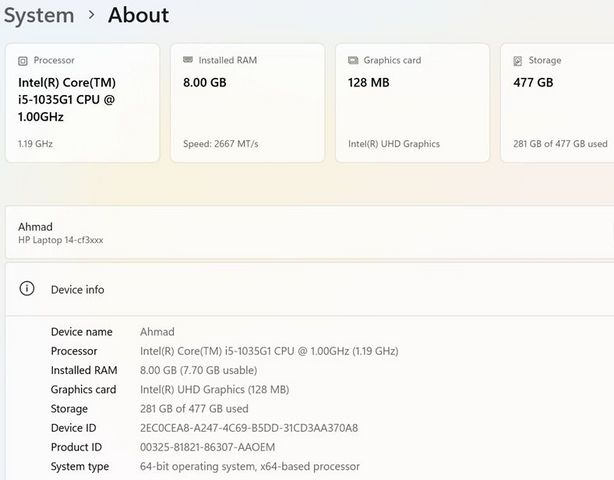Click the Device name label
This screenshot has height=480, width=614.
coord(81,332)
